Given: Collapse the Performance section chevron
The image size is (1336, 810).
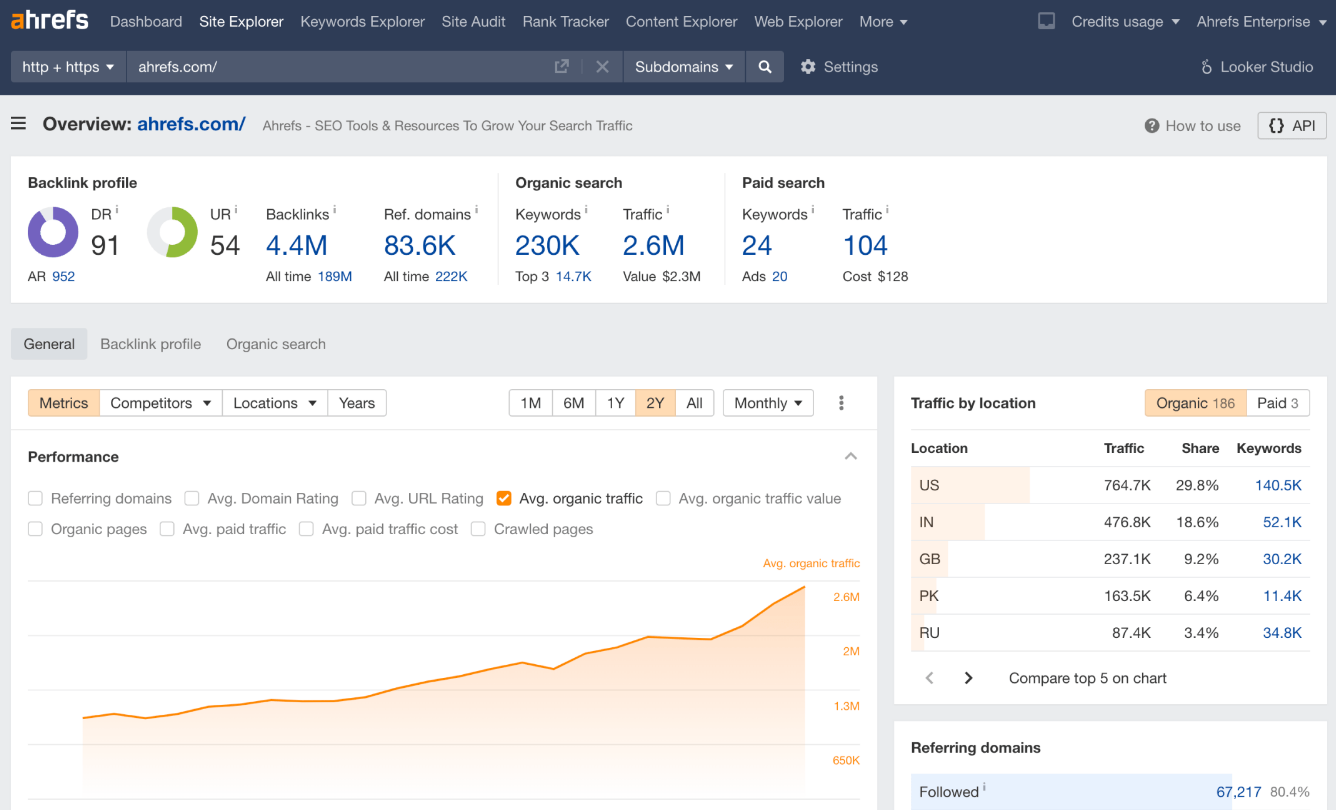Looking at the screenshot, I should coord(851,456).
